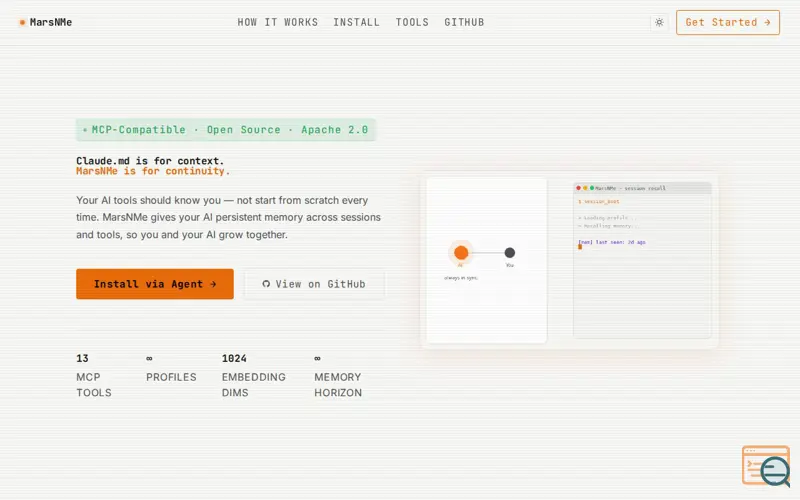
Task: Open the Tools nav link
Action: pyautogui.click(x=412, y=22)
